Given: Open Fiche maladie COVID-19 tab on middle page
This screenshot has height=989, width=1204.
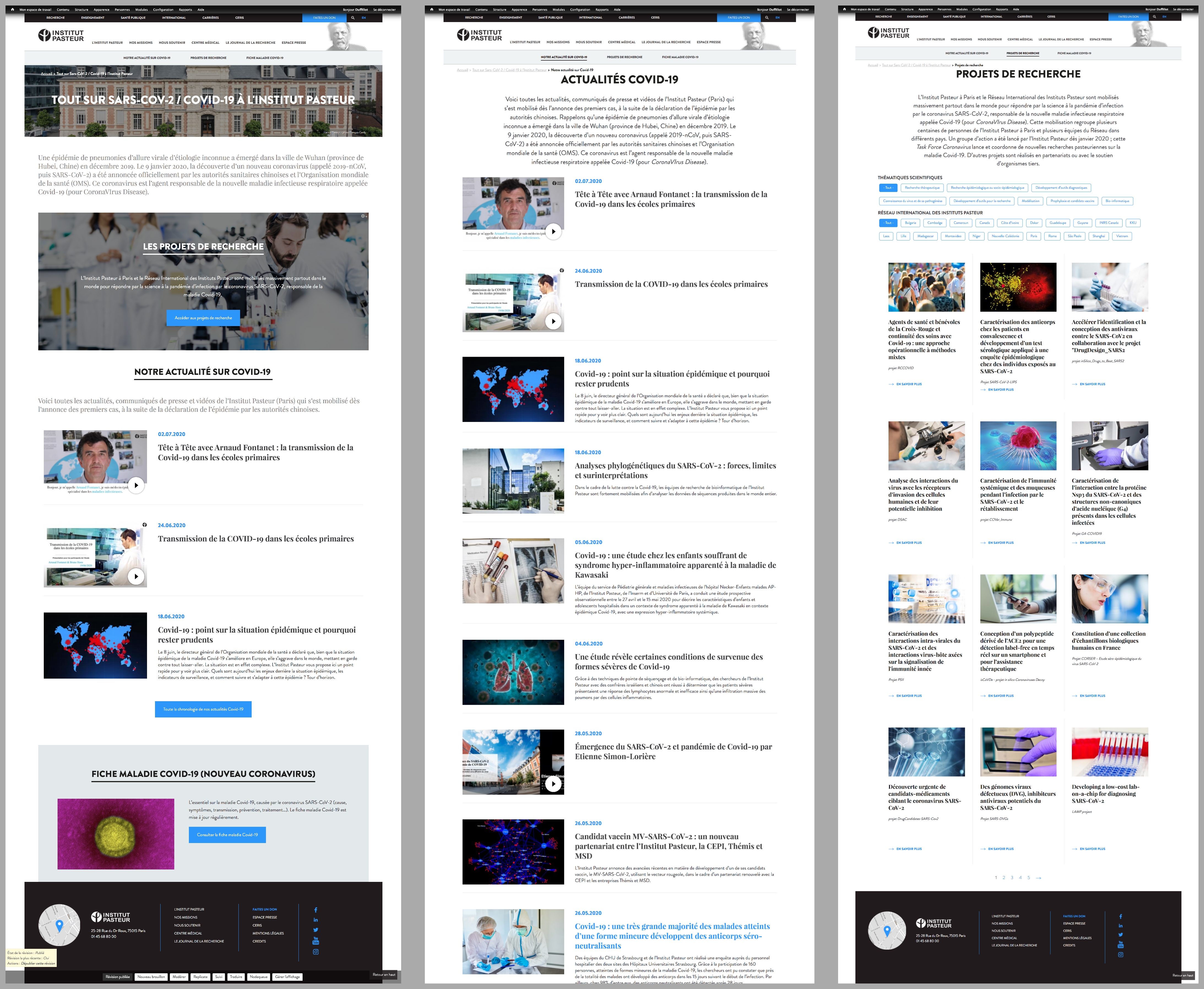Looking at the screenshot, I should (680, 57).
